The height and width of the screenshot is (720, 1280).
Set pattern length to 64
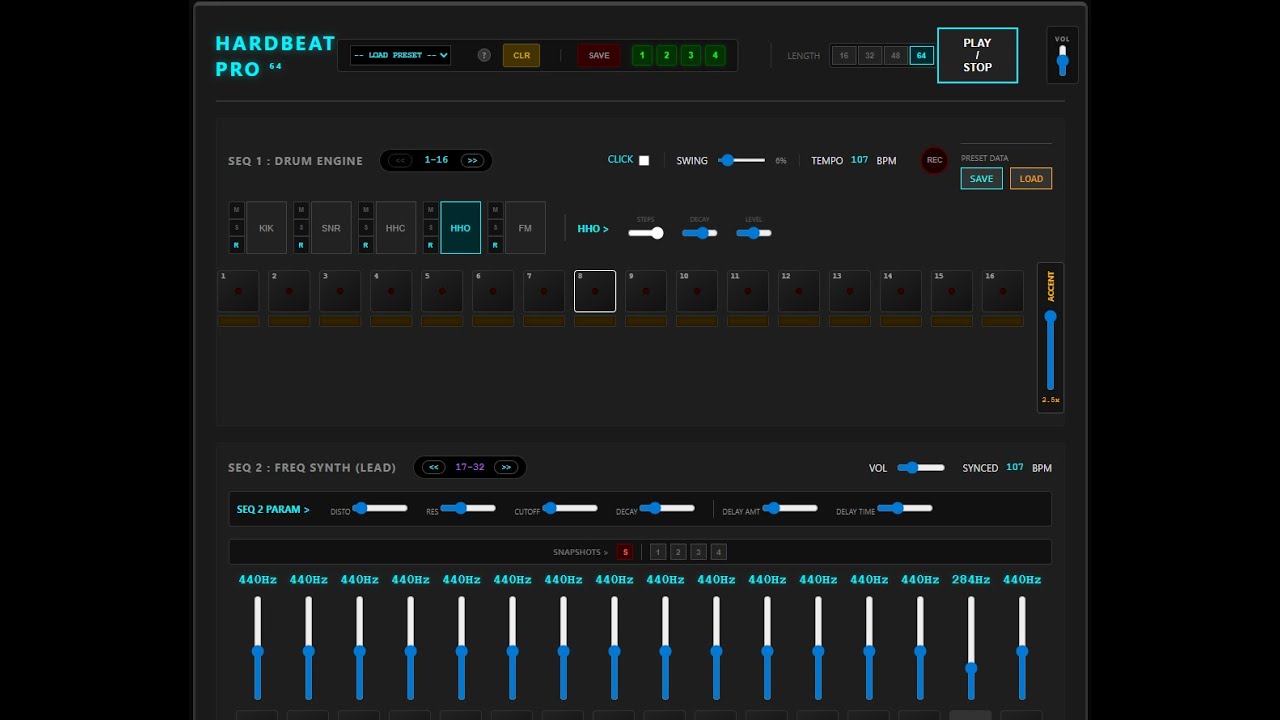tap(922, 56)
